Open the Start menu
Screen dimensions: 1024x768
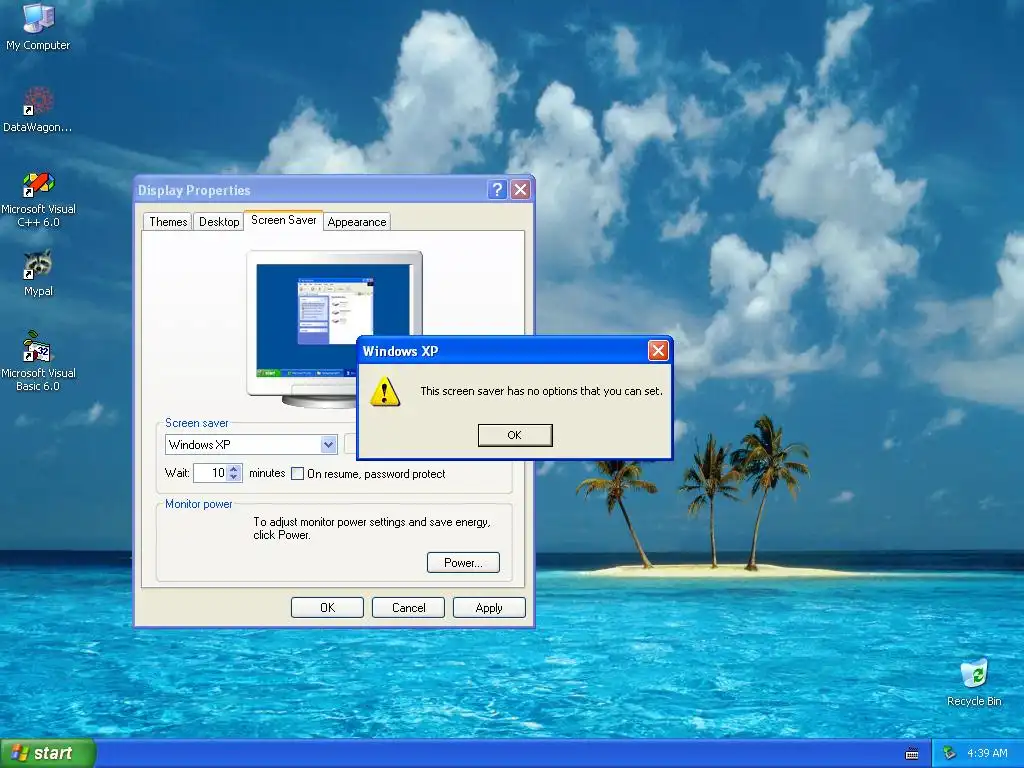tap(48, 753)
